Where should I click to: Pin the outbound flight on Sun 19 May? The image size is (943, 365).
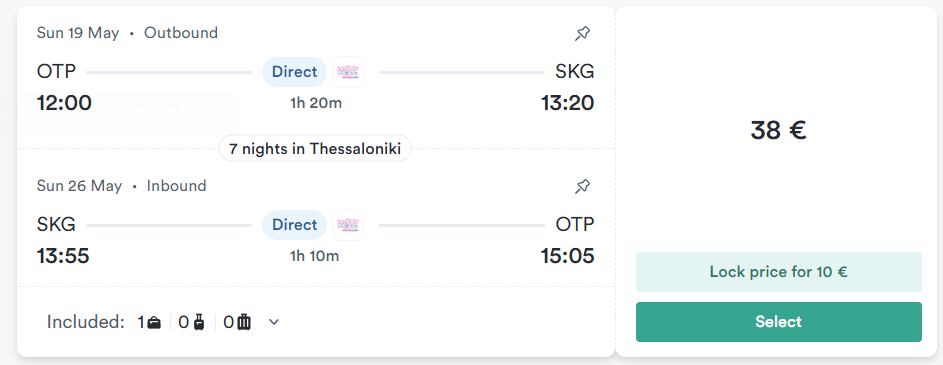tap(582, 34)
